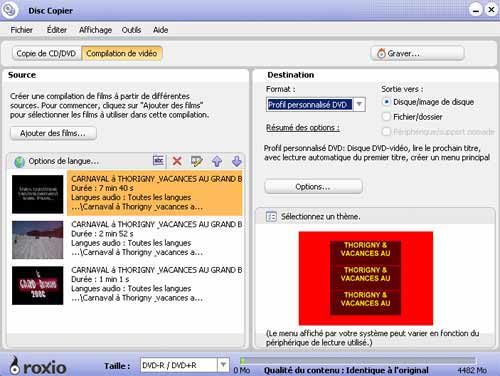The image size is (500, 376).
Task: Click the red DVD menu theme preview
Action: click(366, 278)
